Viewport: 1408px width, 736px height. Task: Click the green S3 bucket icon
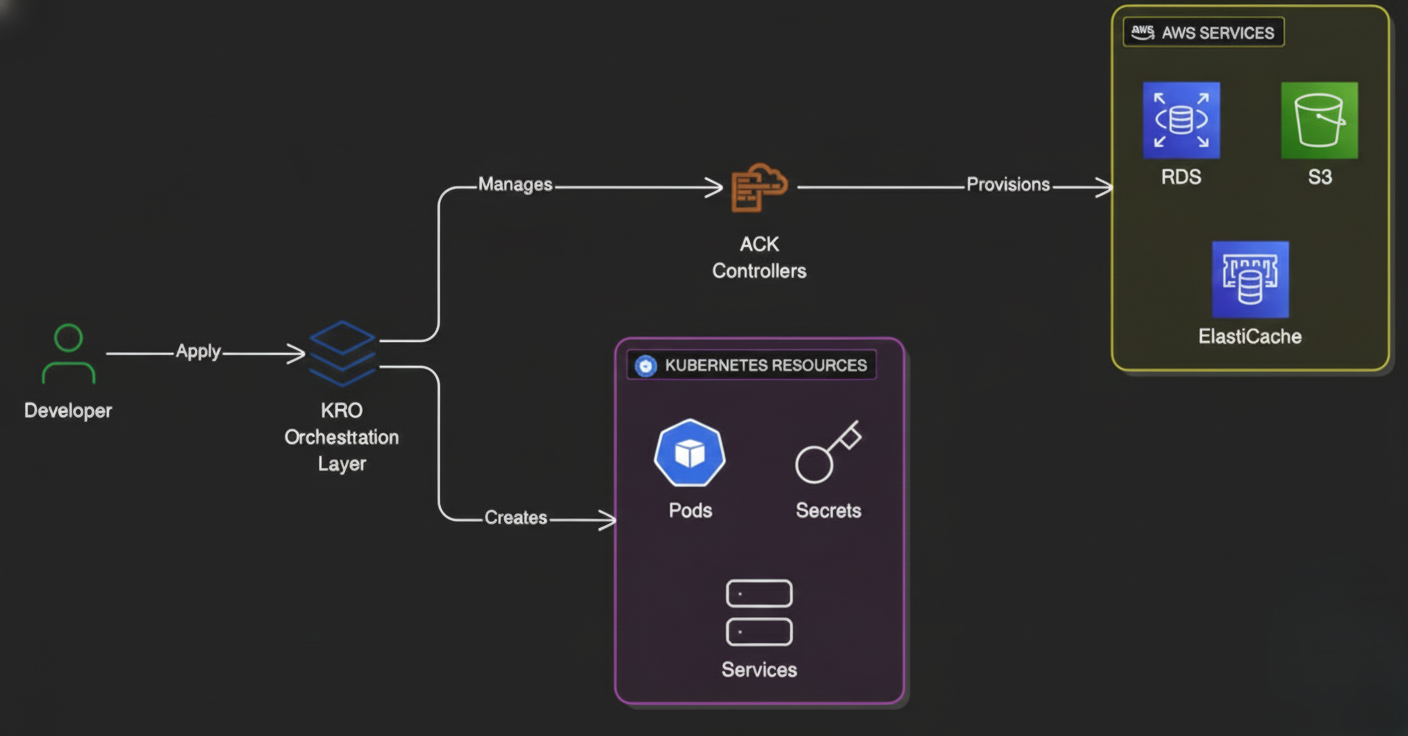coord(1319,121)
